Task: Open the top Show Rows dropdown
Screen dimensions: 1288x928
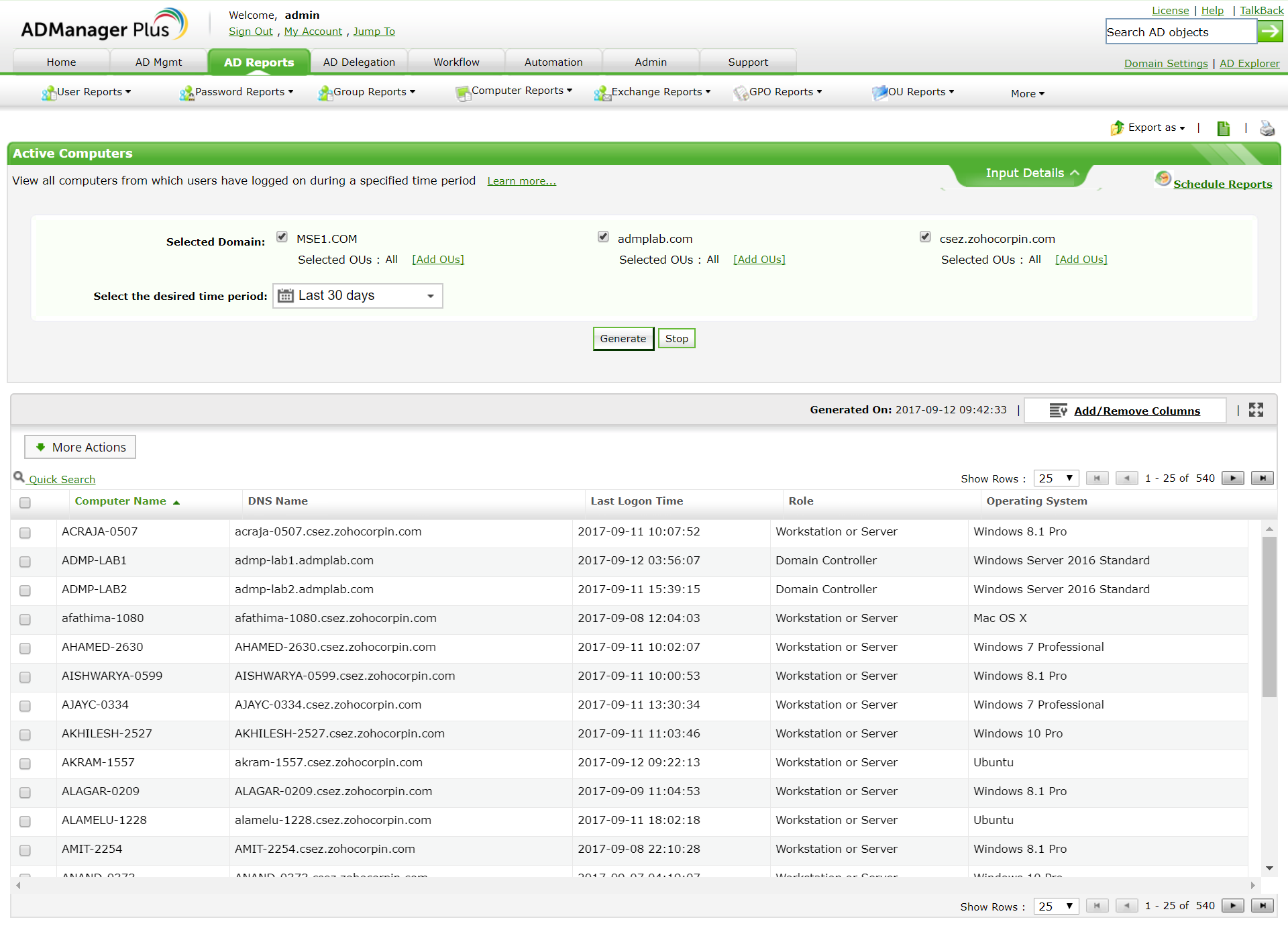Action: pyautogui.click(x=1055, y=478)
